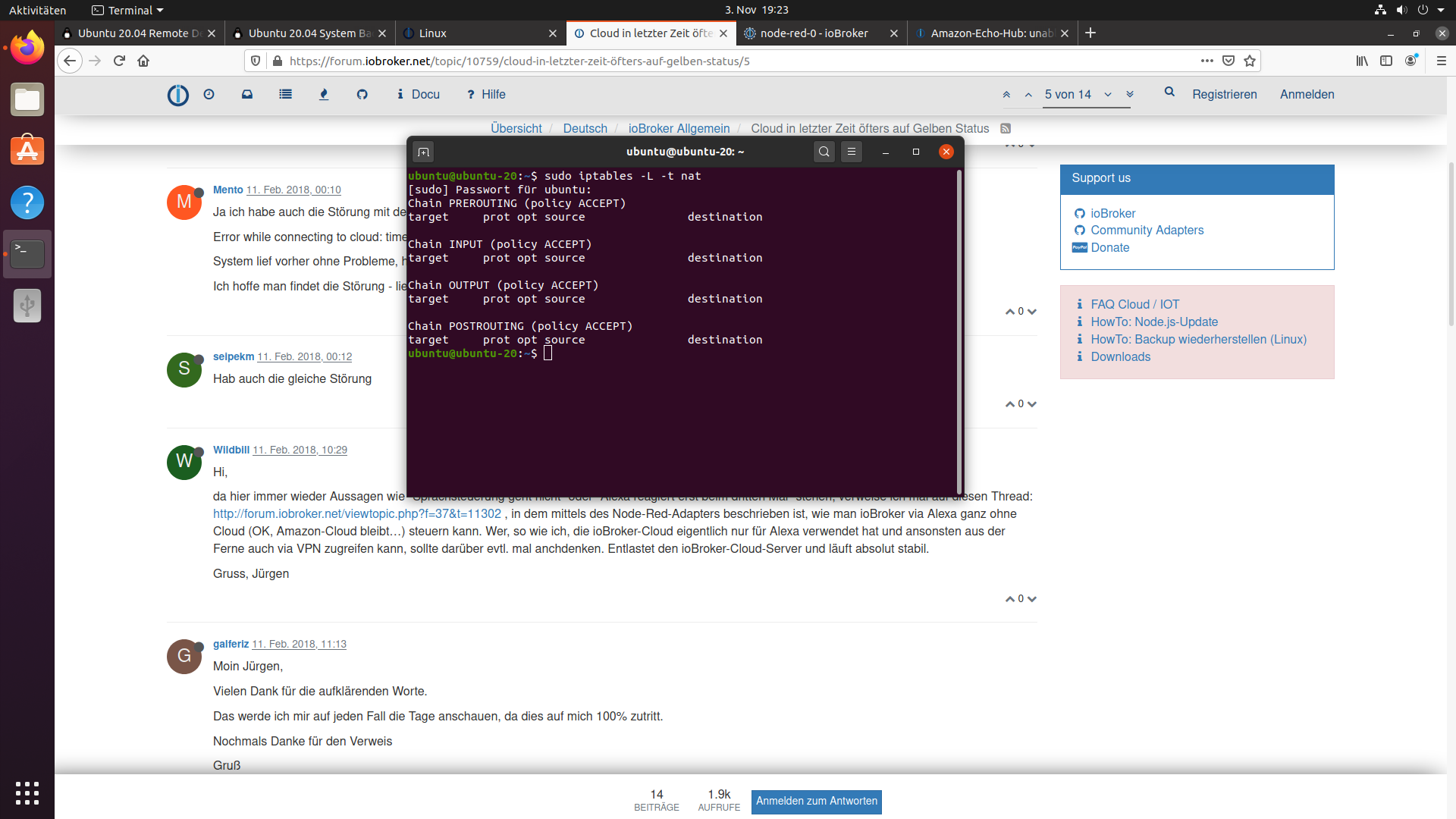This screenshot has height=819, width=1456.
Task: Open Firefox account icon
Action: point(1411,61)
